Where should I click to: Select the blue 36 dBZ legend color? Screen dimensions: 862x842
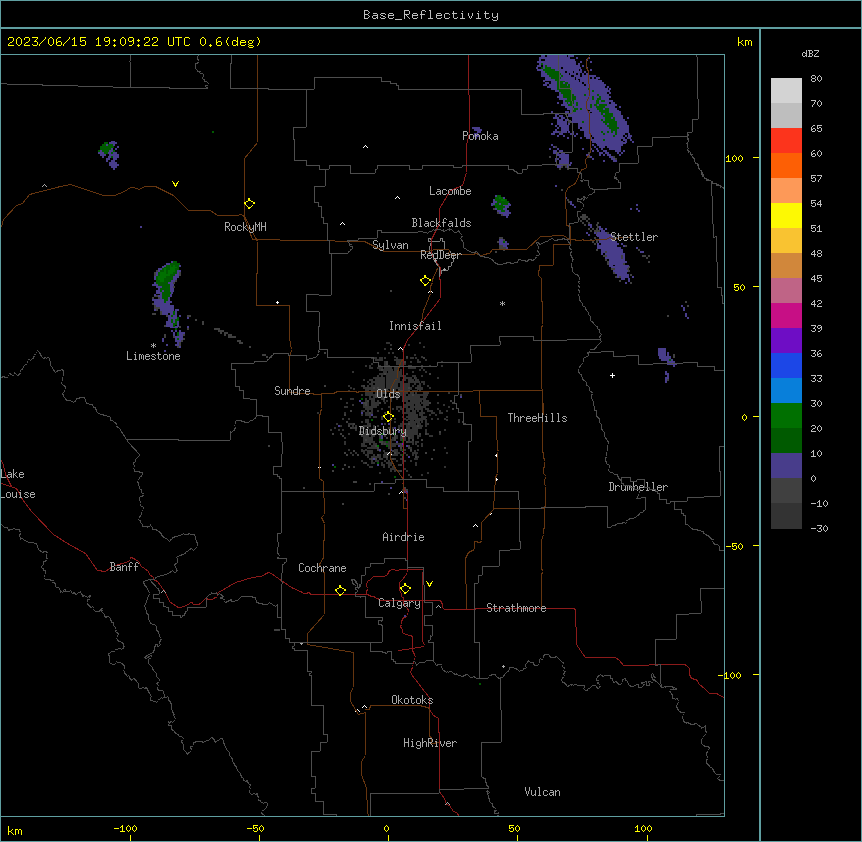pyautogui.click(x=786, y=365)
